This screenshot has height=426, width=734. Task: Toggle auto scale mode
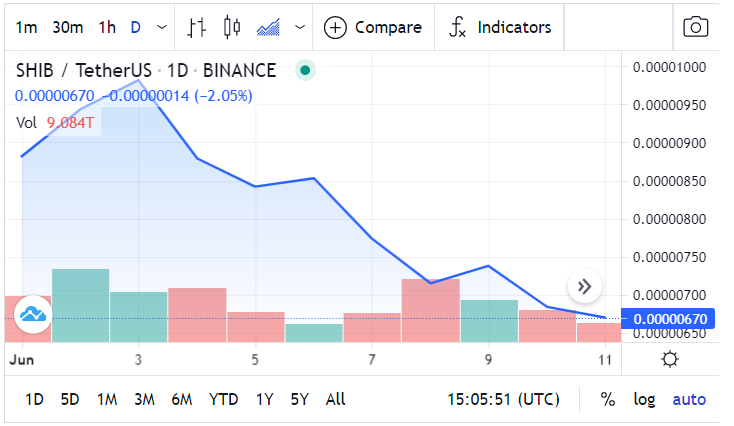point(689,399)
